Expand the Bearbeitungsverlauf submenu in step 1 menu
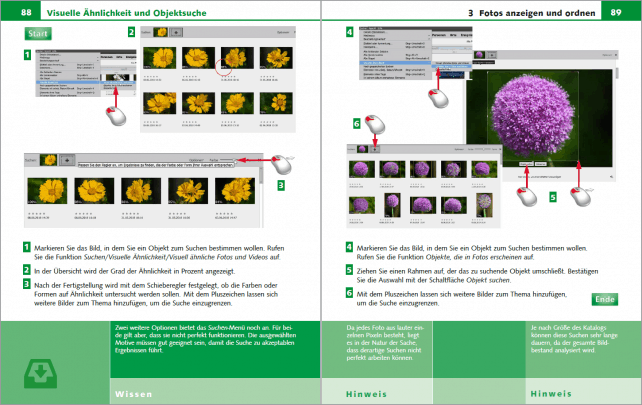The image size is (642, 405). [68, 61]
